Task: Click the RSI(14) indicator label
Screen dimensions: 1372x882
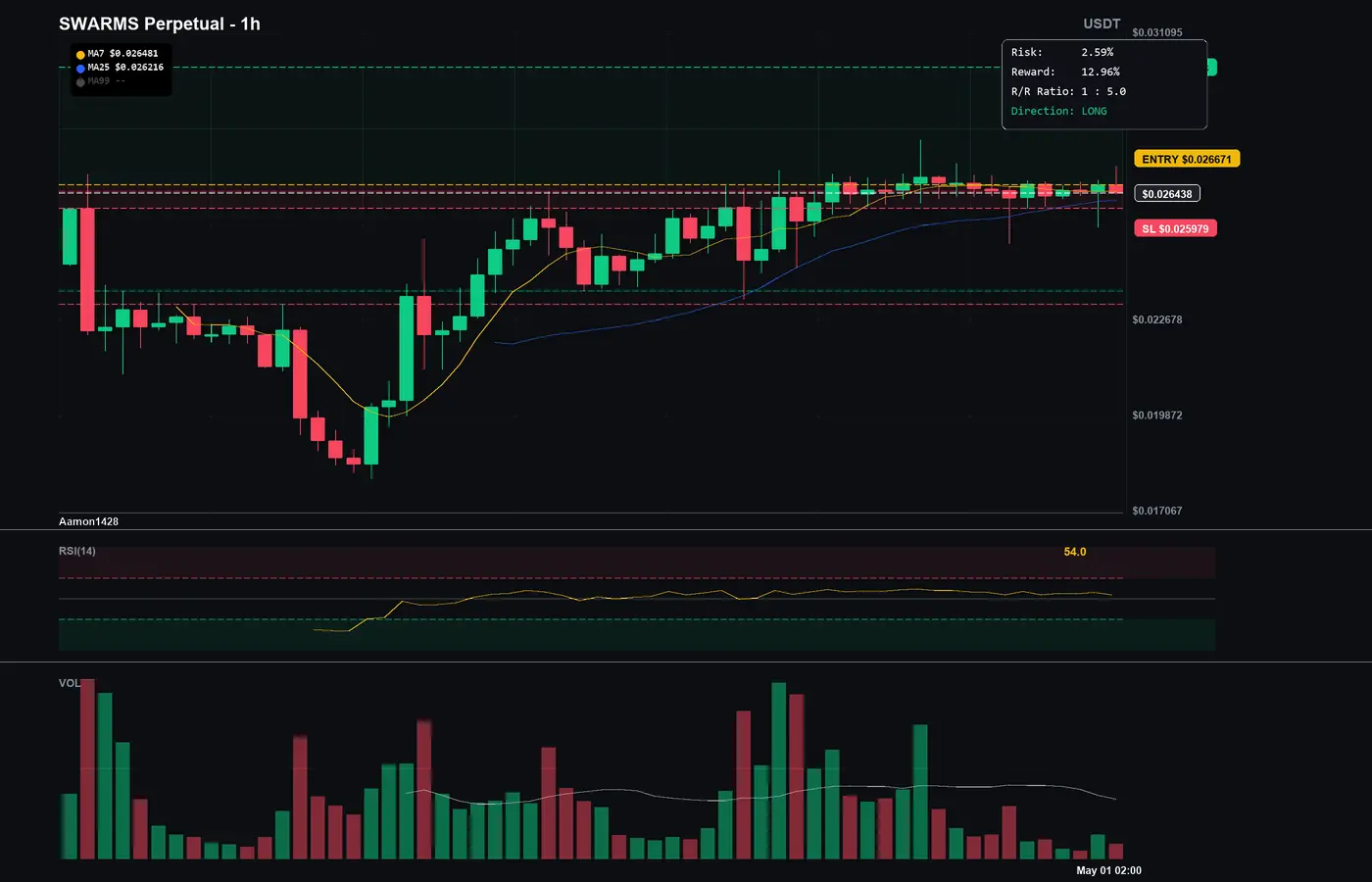Action: click(77, 551)
